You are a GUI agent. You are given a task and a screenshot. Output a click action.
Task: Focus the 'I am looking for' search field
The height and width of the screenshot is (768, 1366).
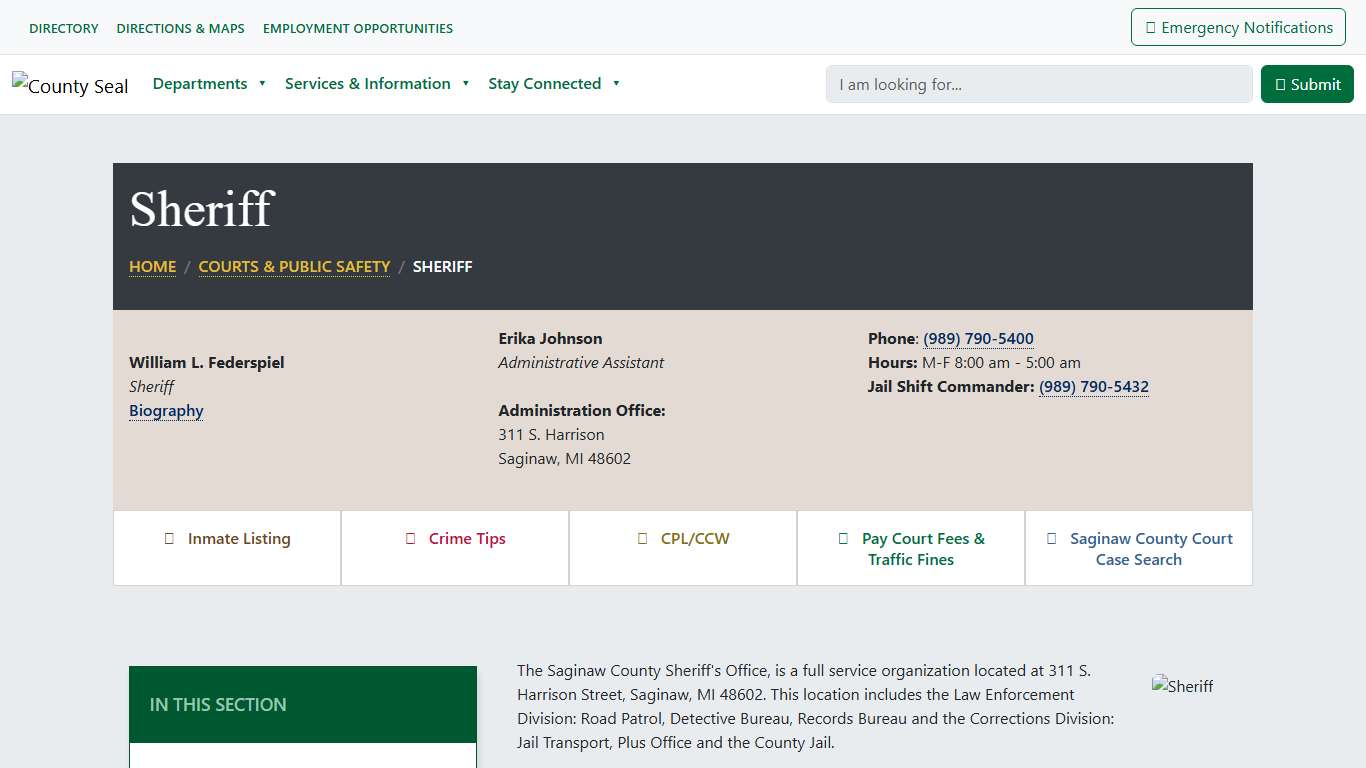coord(1038,85)
